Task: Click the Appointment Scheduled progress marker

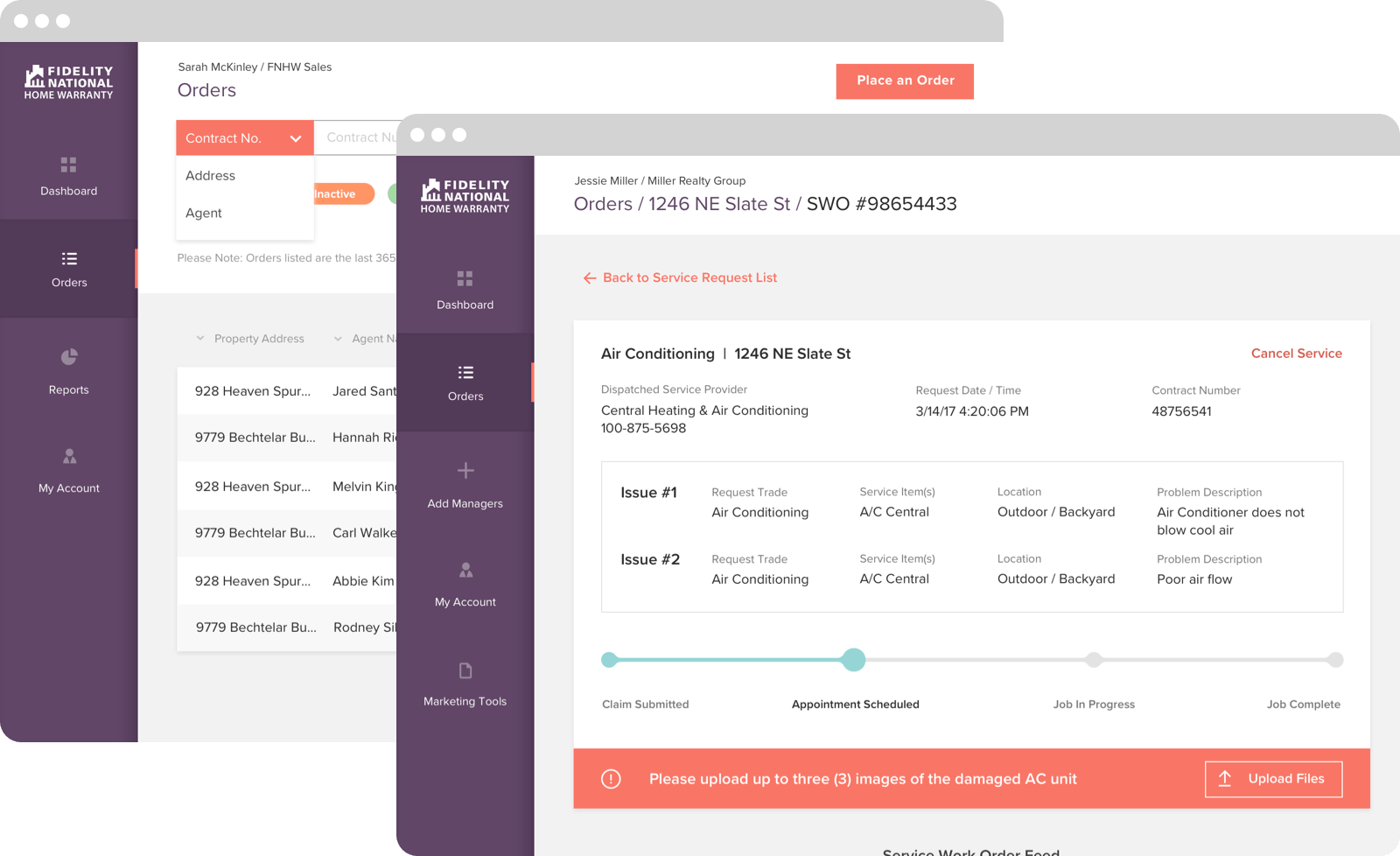Action: [853, 660]
